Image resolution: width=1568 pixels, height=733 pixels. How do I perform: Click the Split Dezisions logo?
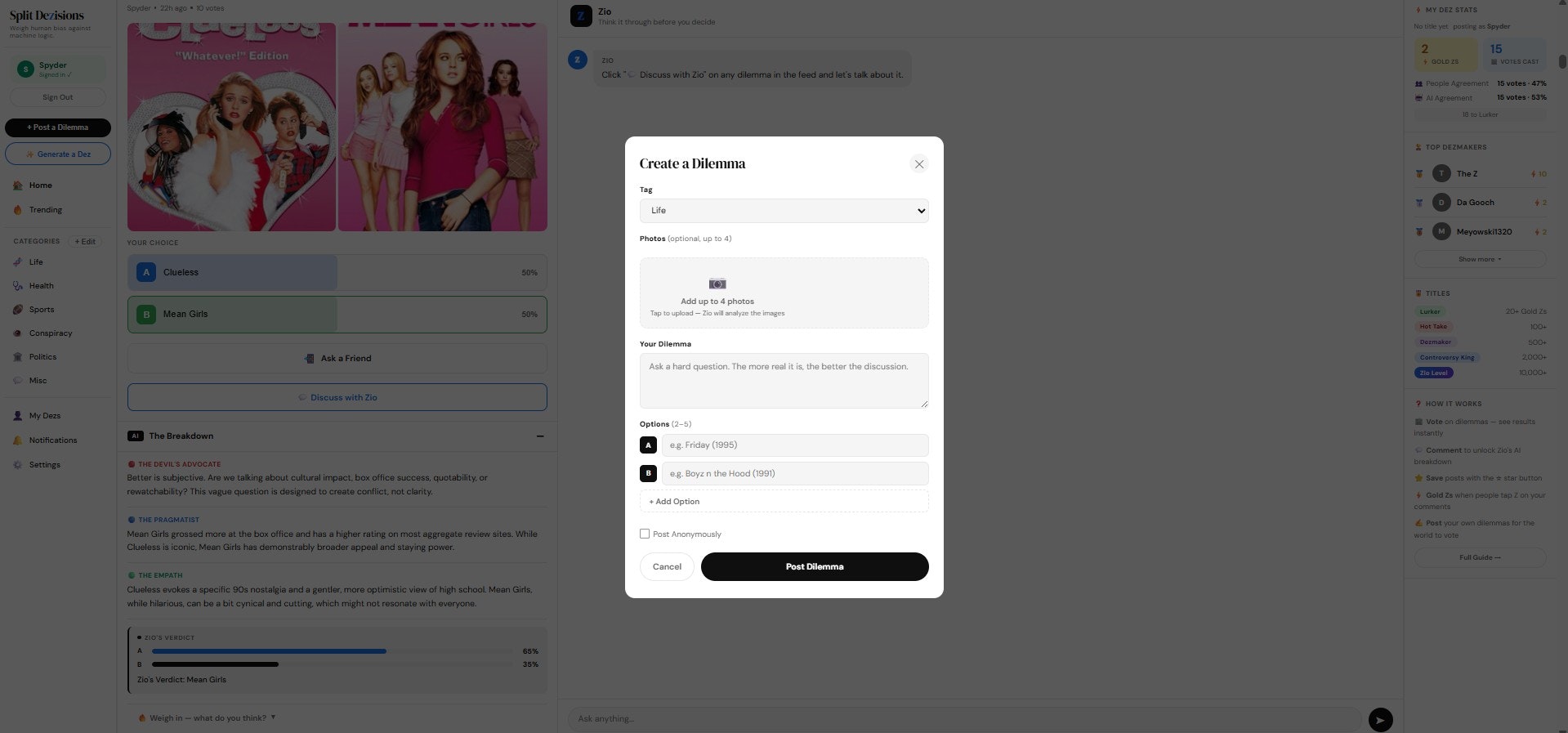(47, 16)
